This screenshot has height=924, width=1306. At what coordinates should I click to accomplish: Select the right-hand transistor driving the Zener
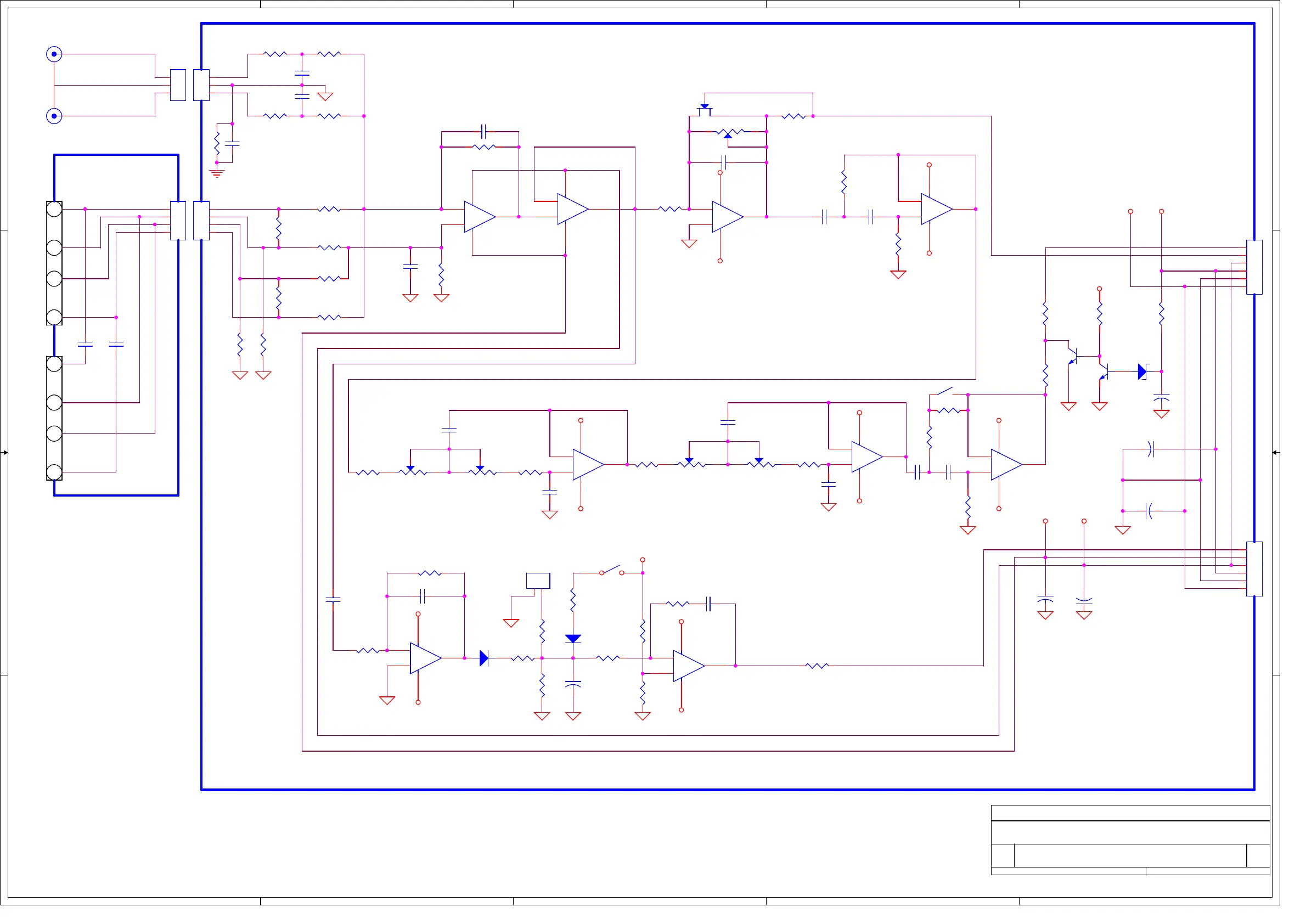click(1103, 371)
